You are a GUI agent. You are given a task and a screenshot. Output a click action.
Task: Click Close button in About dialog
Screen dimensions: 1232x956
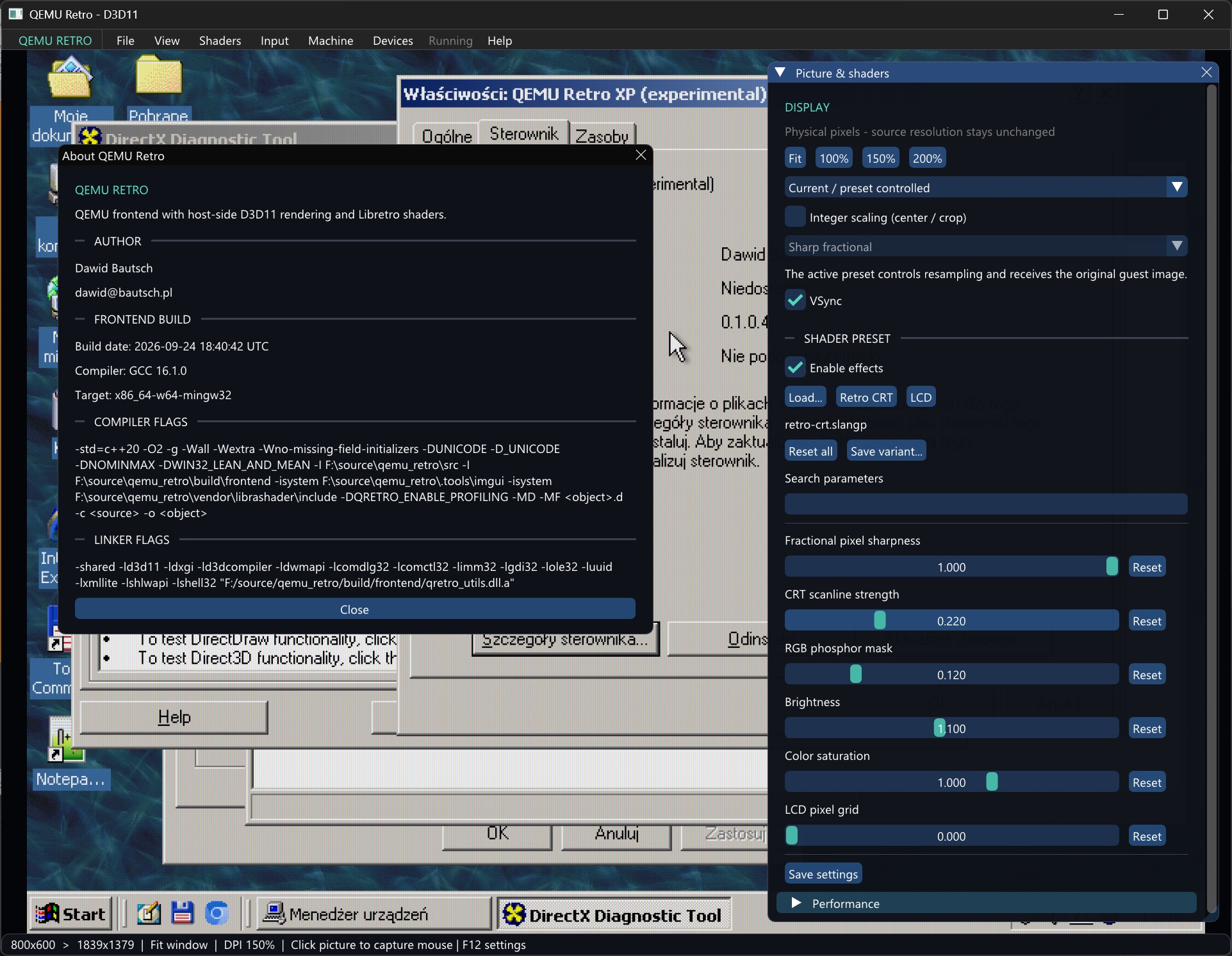(x=355, y=609)
